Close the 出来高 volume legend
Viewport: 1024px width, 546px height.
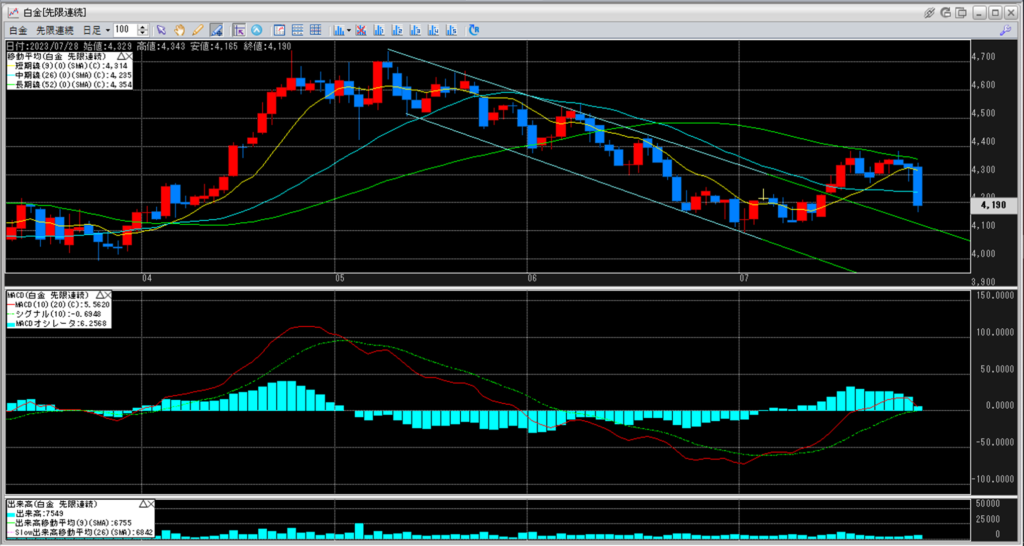(x=153, y=504)
